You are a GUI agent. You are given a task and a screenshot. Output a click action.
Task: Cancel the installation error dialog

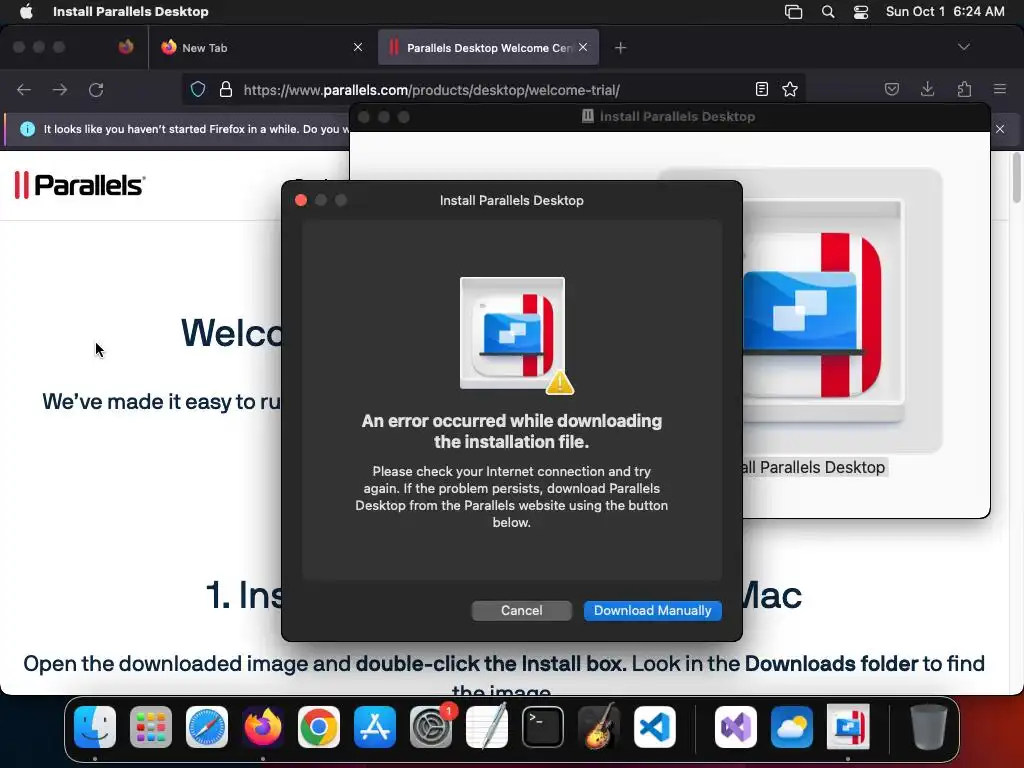[x=521, y=611]
